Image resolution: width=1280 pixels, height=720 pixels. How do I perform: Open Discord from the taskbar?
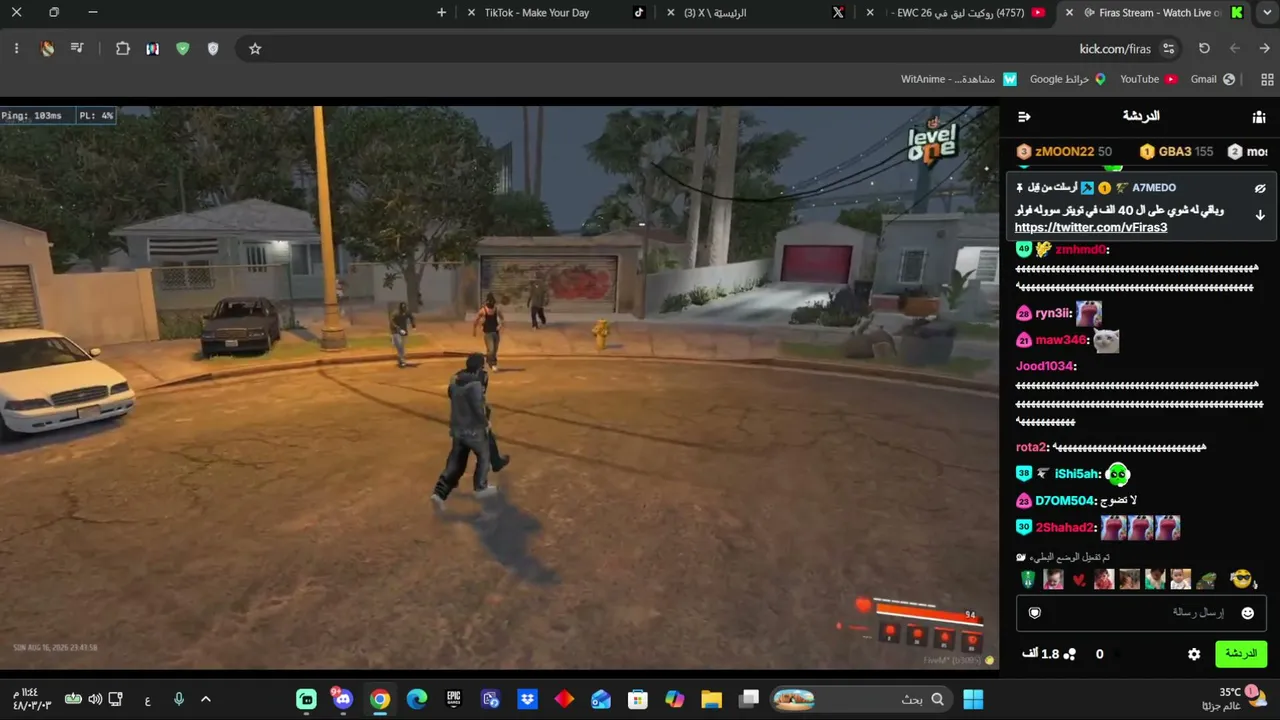(x=343, y=699)
